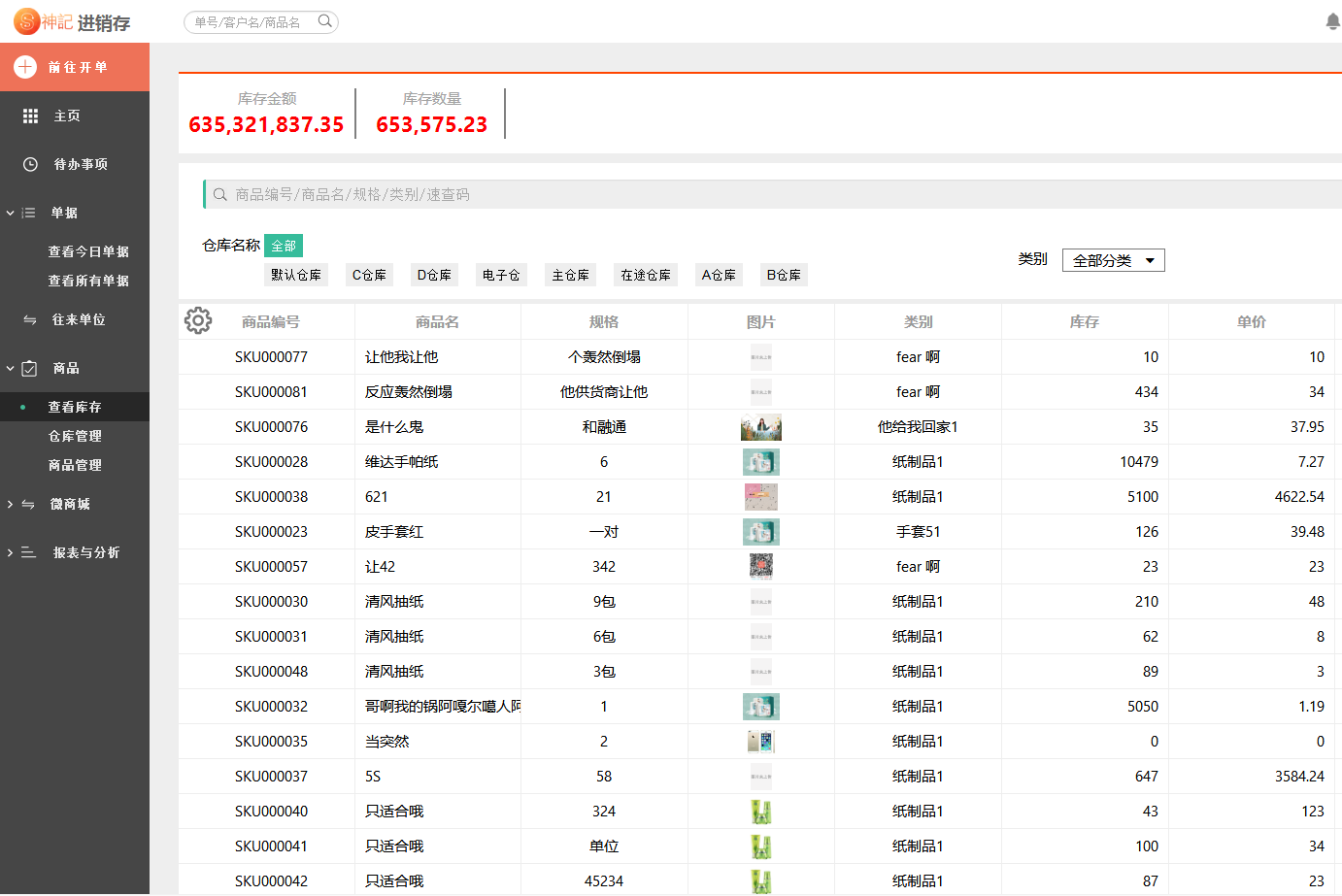Click the plus icon for new order

point(25,67)
